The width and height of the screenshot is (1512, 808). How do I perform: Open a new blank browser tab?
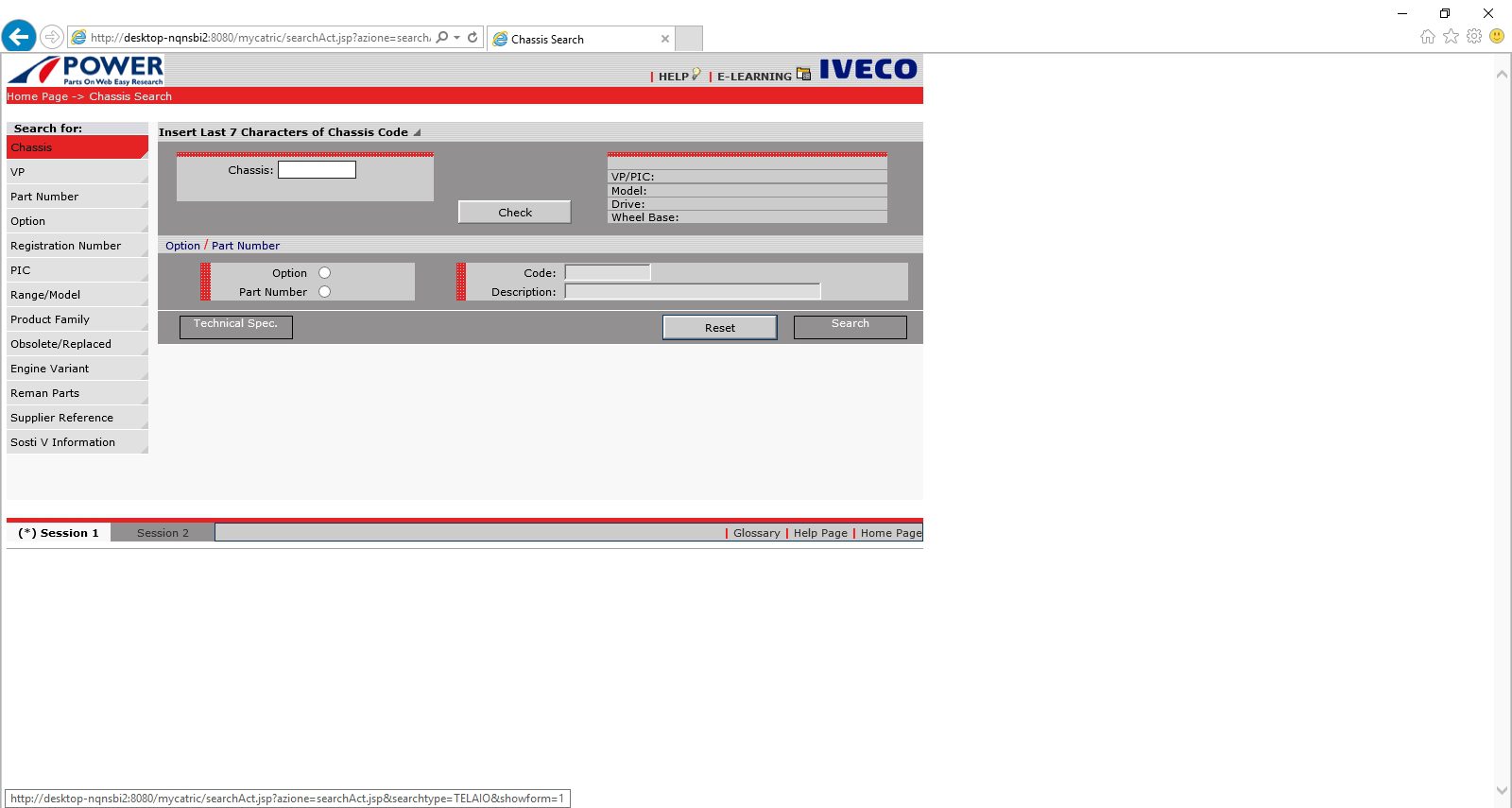click(690, 39)
